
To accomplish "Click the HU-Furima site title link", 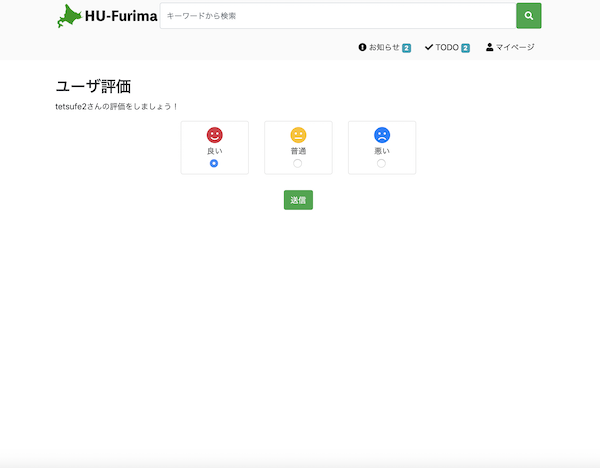I will [x=121, y=16].
